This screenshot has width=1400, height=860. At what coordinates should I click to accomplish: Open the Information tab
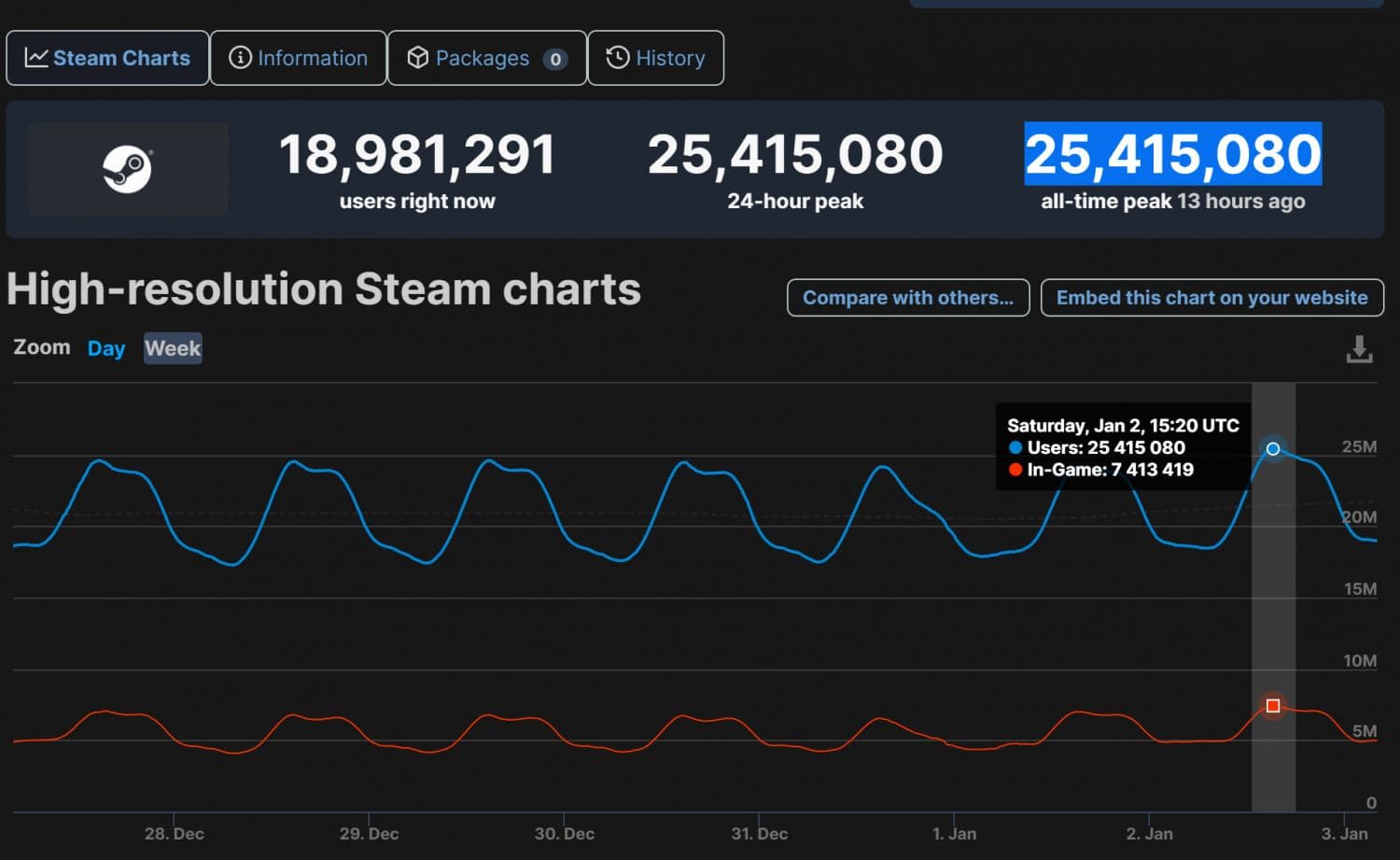299,58
